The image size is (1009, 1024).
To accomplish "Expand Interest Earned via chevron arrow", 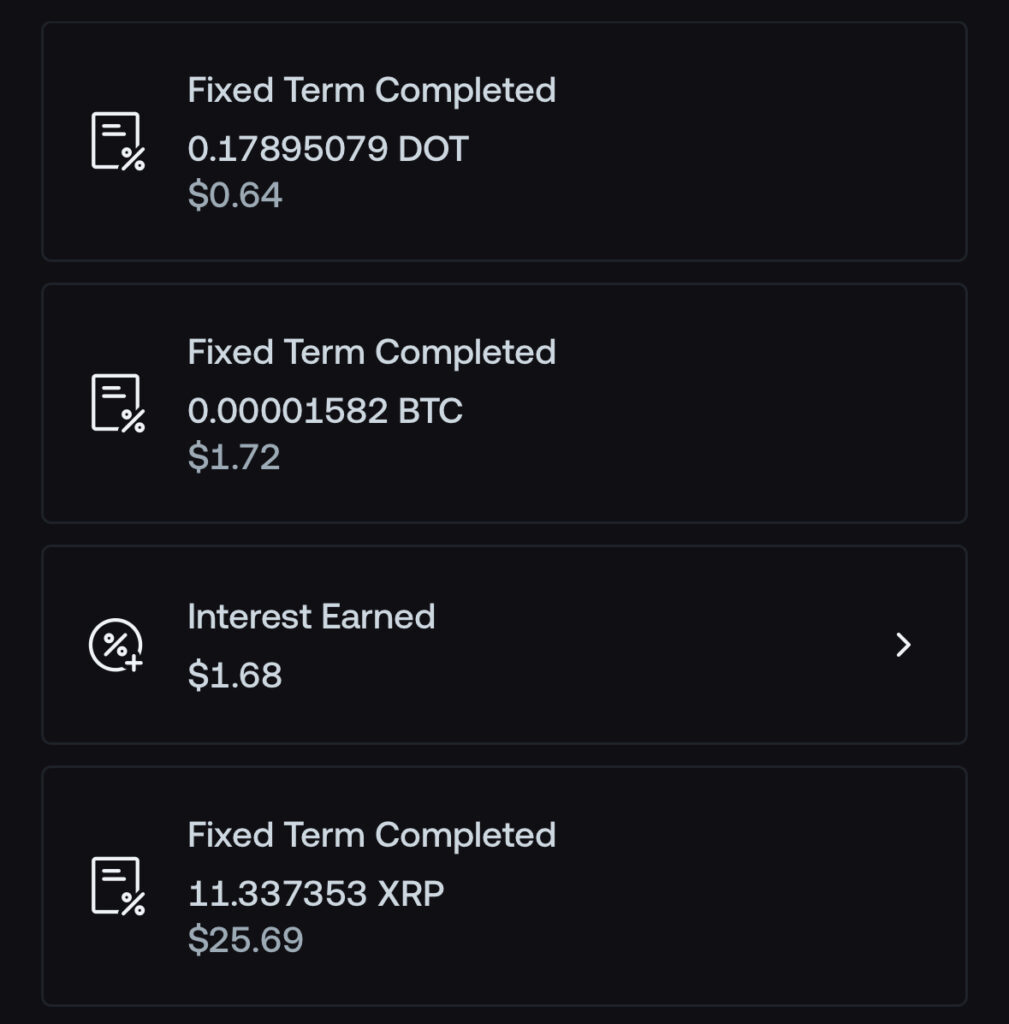I will 903,645.
